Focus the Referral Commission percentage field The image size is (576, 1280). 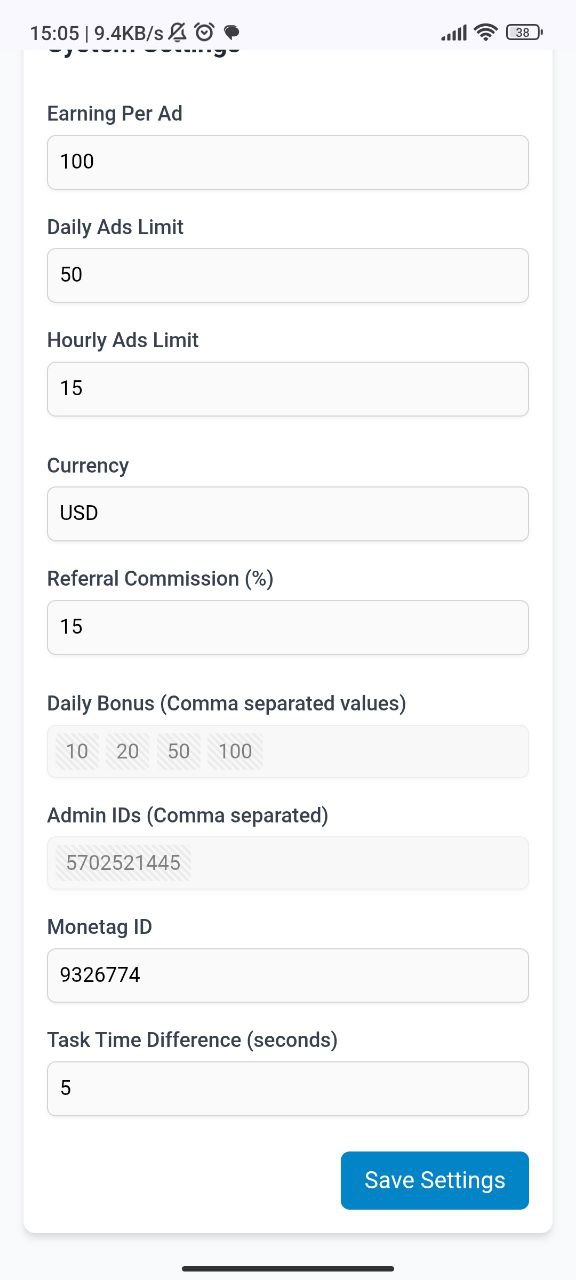point(288,627)
